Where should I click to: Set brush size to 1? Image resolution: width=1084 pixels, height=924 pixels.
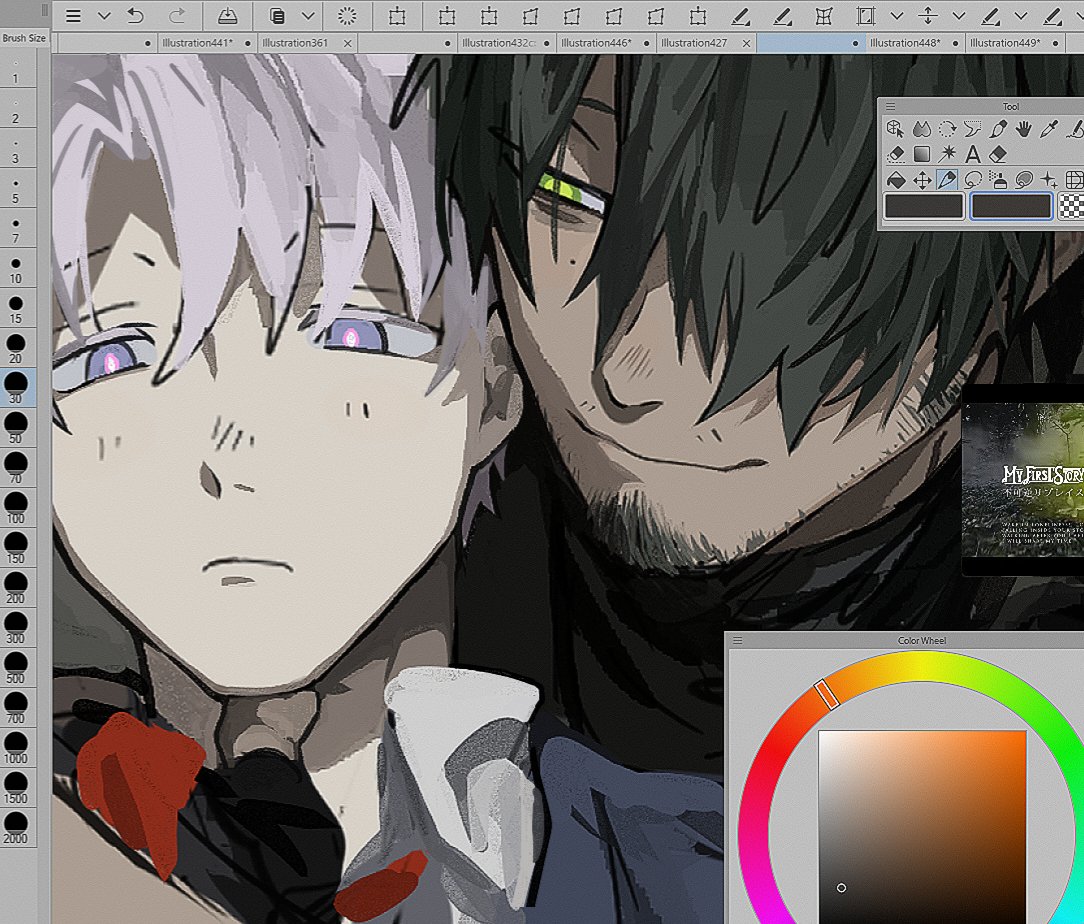(x=15, y=72)
